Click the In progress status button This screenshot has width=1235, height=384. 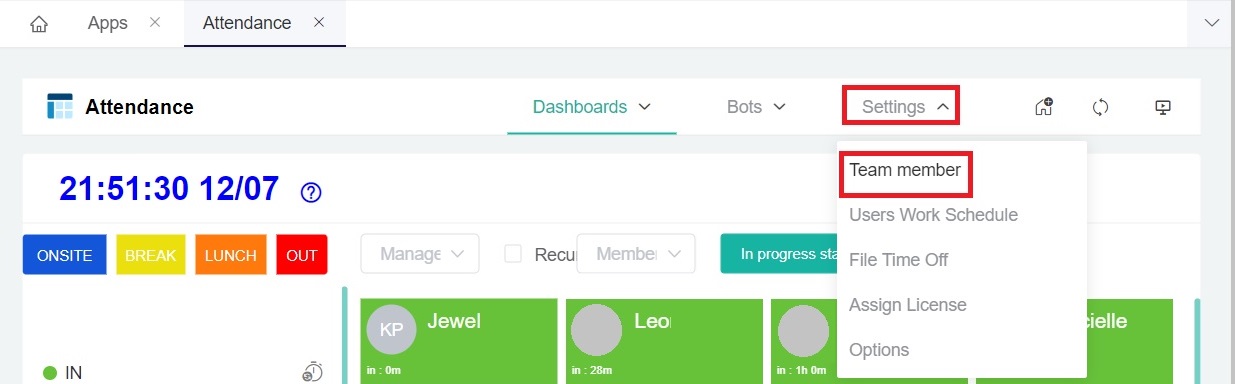coord(780,254)
